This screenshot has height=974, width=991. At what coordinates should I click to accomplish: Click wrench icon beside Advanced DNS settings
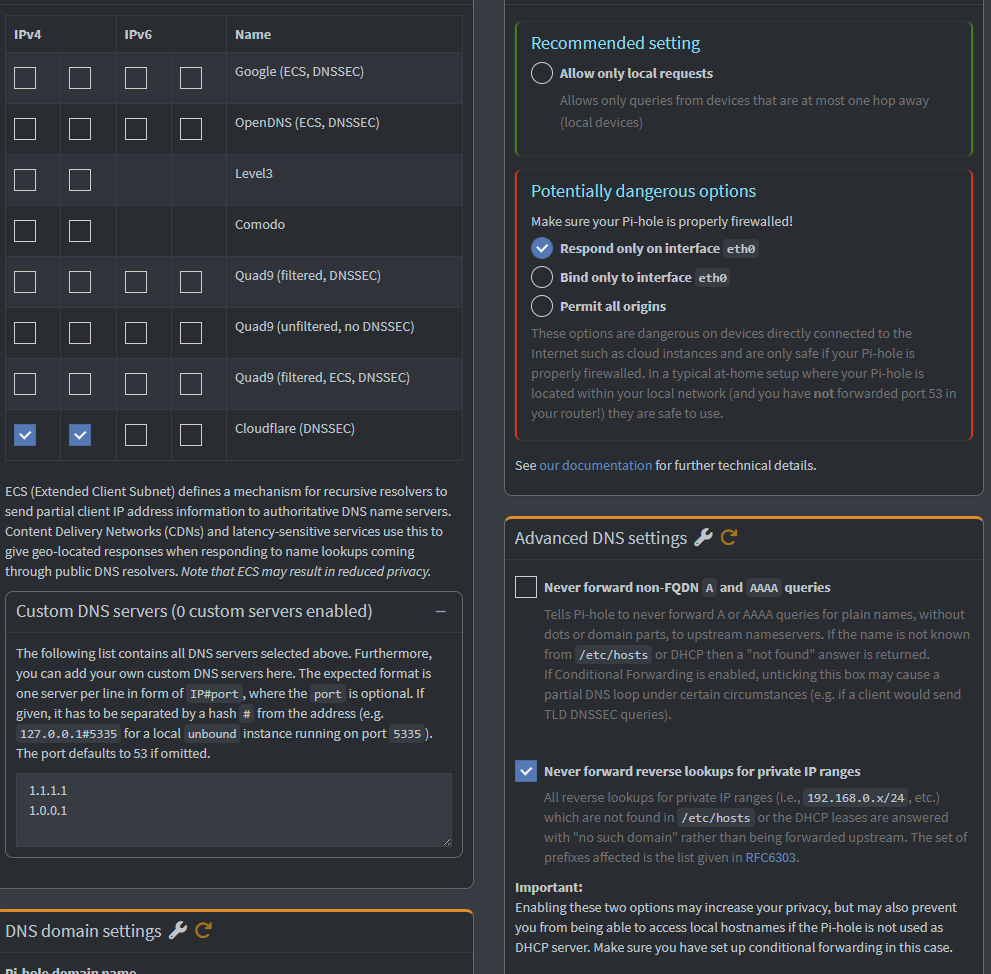(703, 538)
